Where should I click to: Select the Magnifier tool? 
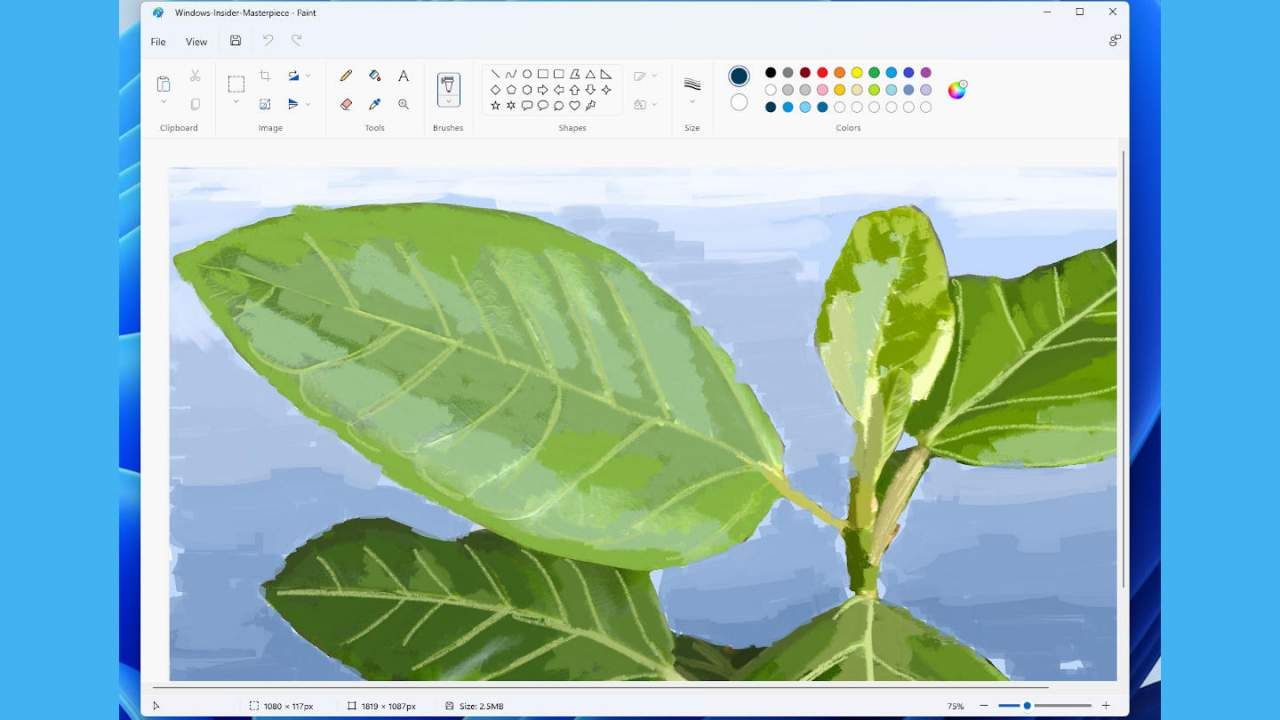pos(403,104)
